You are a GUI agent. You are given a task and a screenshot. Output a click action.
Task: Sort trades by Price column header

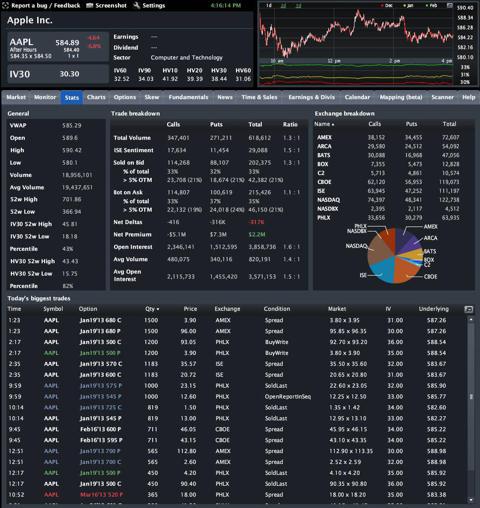click(190, 309)
